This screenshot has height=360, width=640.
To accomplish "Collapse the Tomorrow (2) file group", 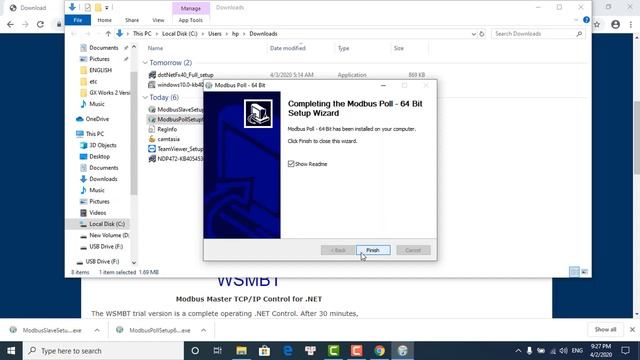I will 145,62.
